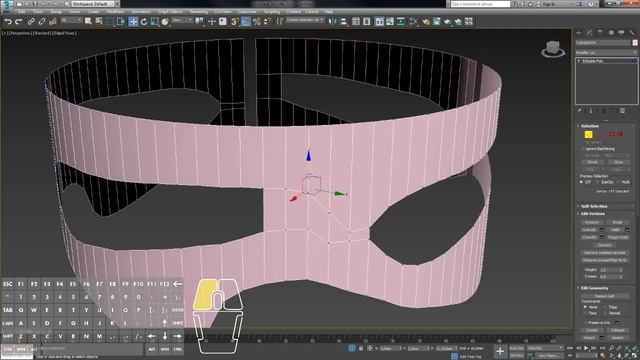Open the reference coordinate system dropdown

tap(182, 20)
